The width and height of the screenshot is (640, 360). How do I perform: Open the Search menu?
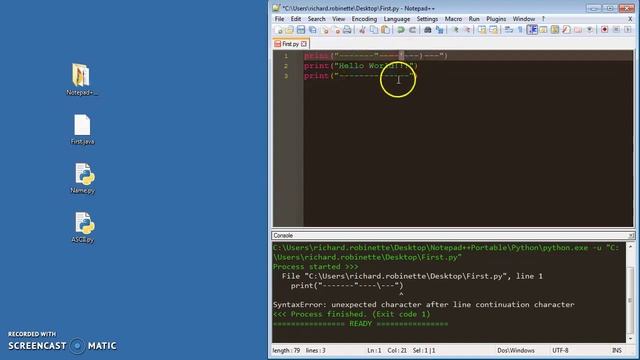[316, 19]
